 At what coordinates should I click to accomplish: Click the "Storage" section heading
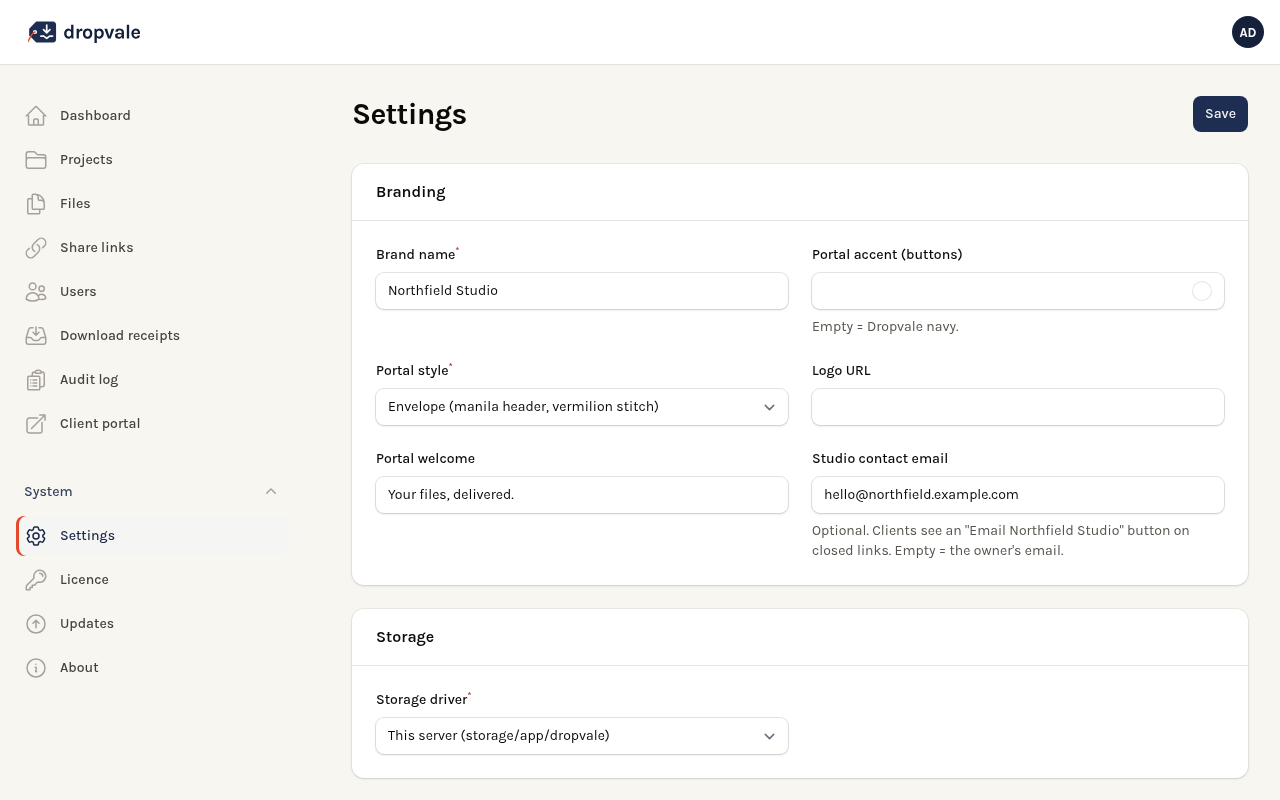[405, 637]
